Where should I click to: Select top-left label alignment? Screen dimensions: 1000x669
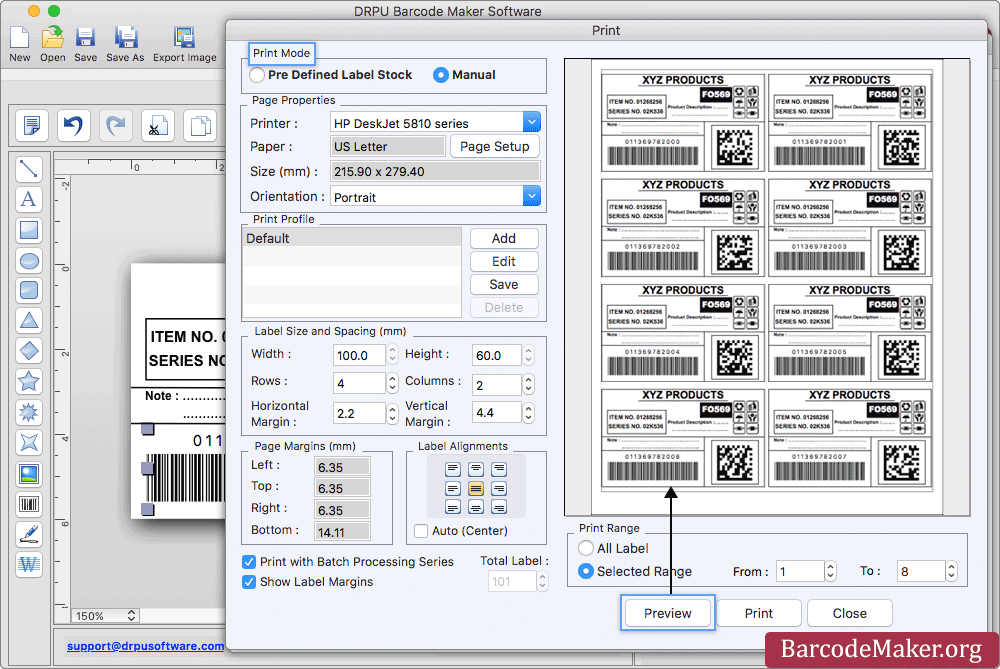tap(453, 470)
